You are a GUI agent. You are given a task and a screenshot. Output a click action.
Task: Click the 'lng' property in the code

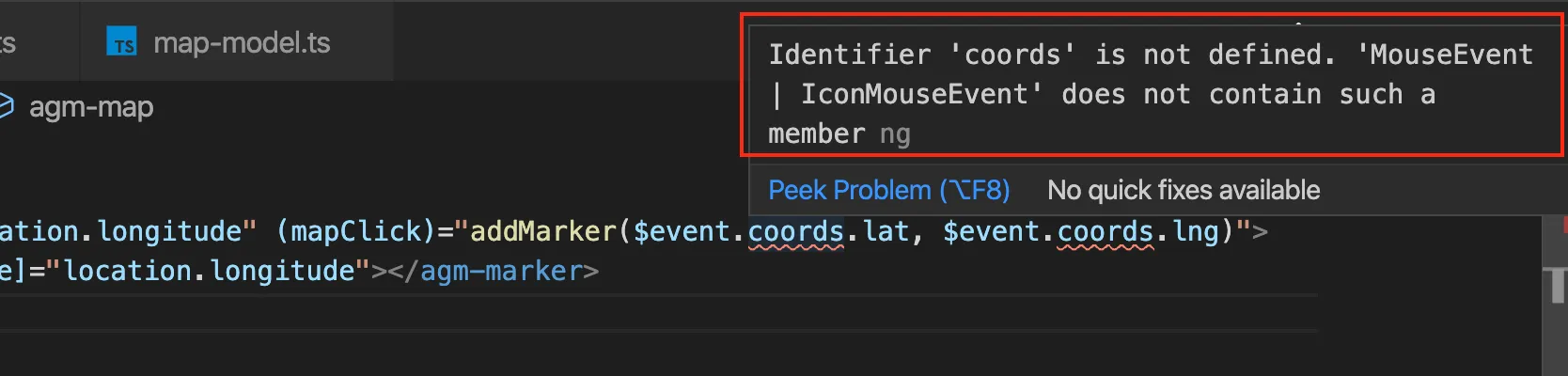[x=1194, y=231]
